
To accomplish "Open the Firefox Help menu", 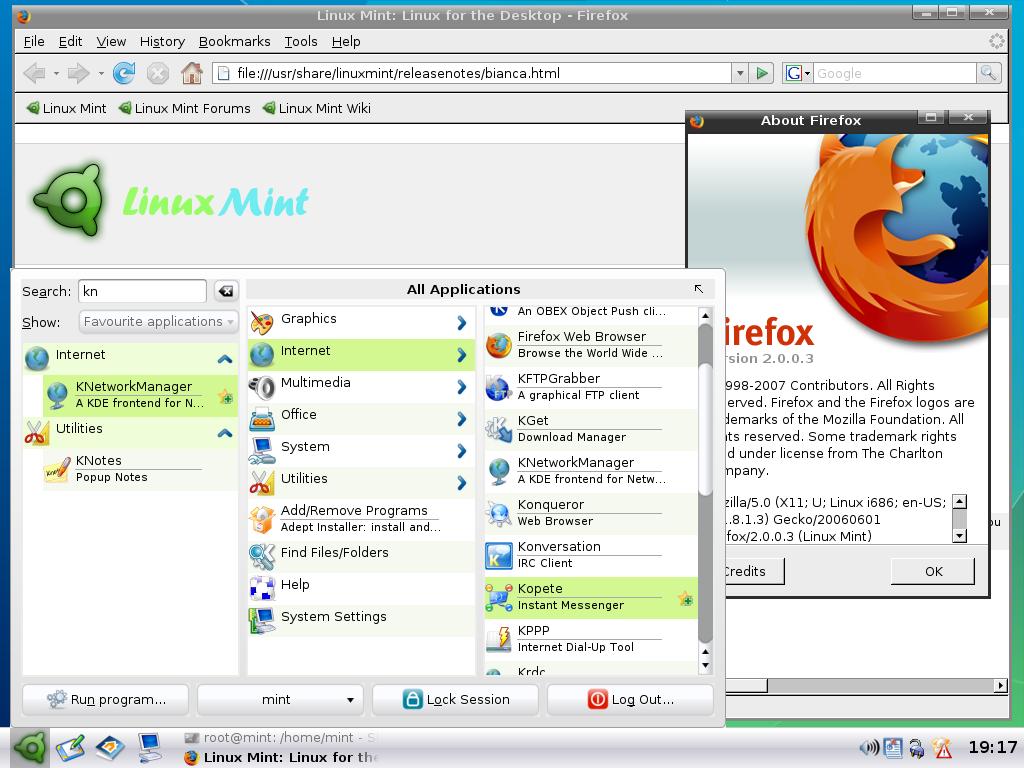I will pyautogui.click(x=345, y=42).
